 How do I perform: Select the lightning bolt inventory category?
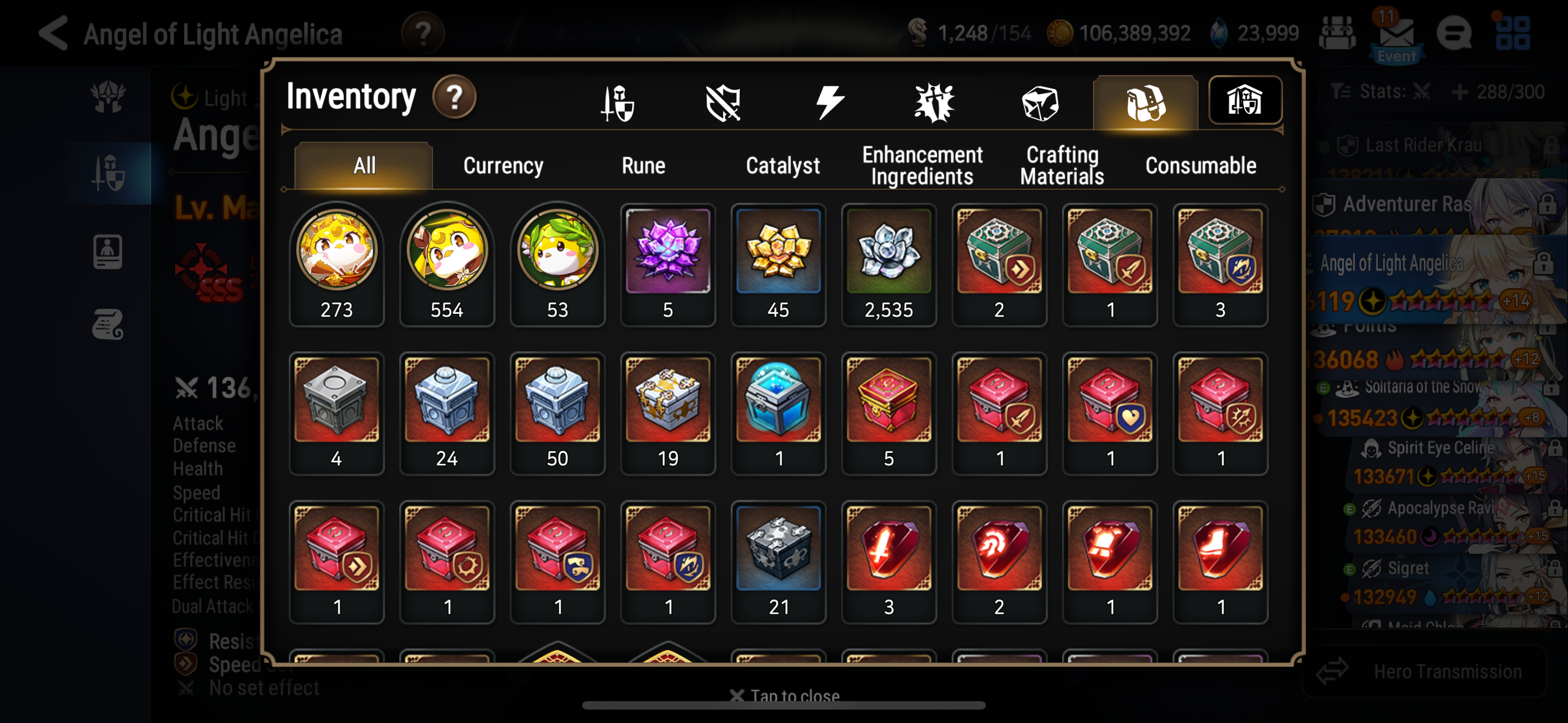point(829,102)
